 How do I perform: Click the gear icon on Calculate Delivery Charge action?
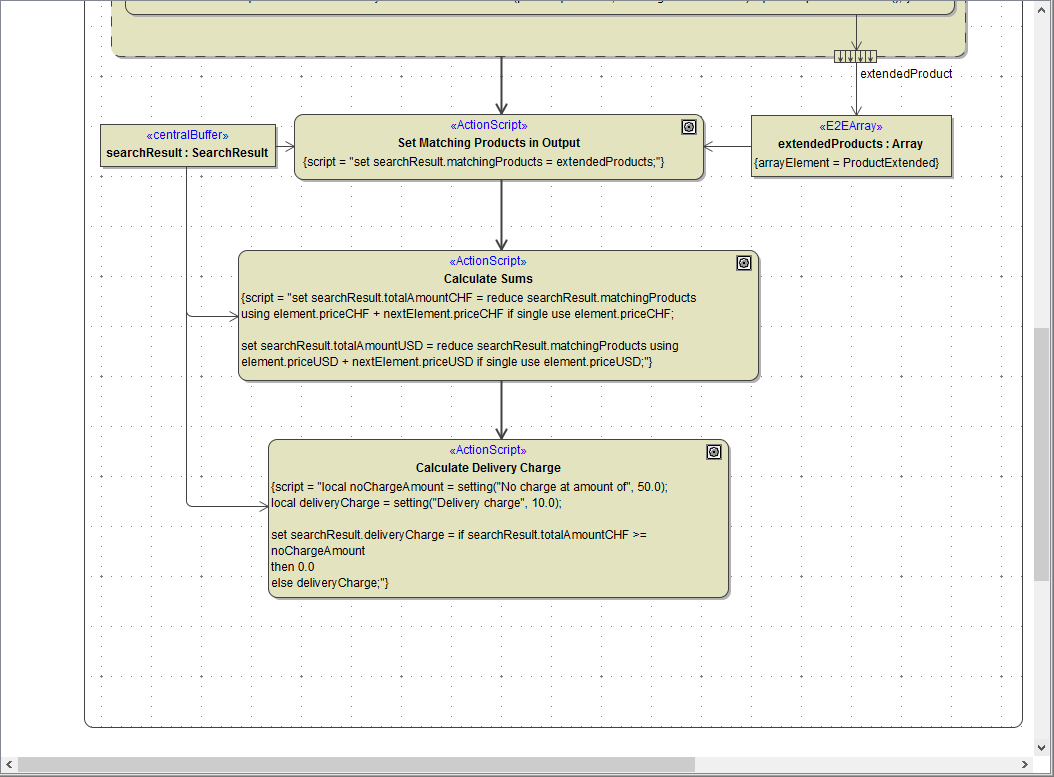coord(714,451)
